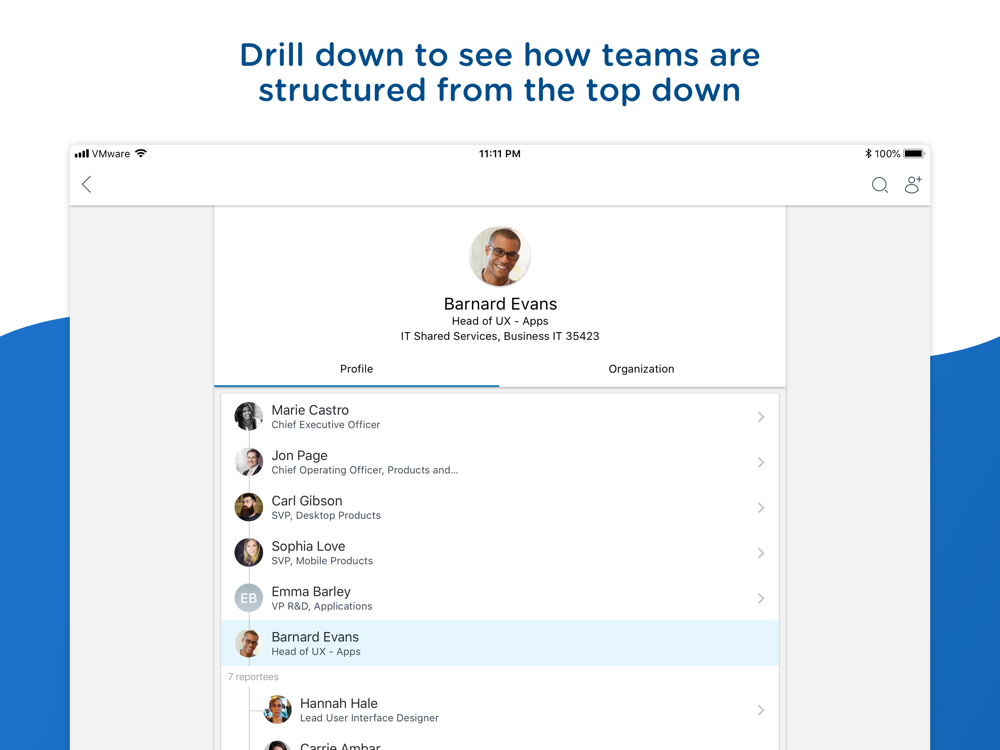This screenshot has width=1000, height=750.
Task: Open Hannah Hale row chevron
Action: point(761,710)
